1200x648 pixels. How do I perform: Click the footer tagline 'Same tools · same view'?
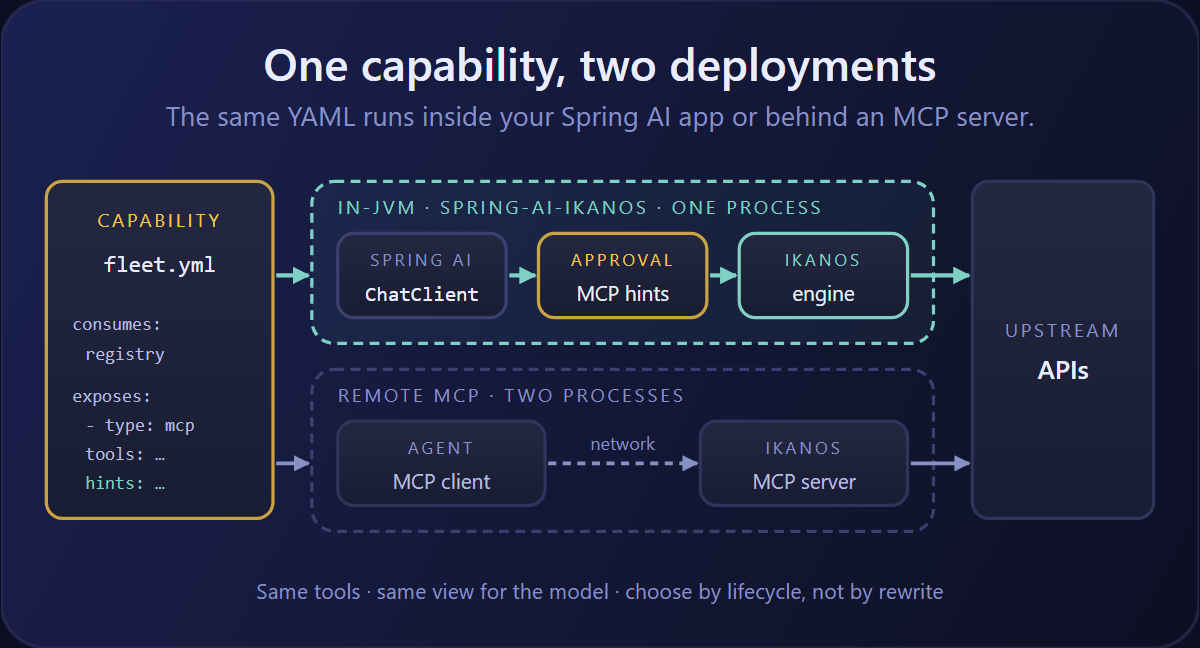click(x=600, y=591)
